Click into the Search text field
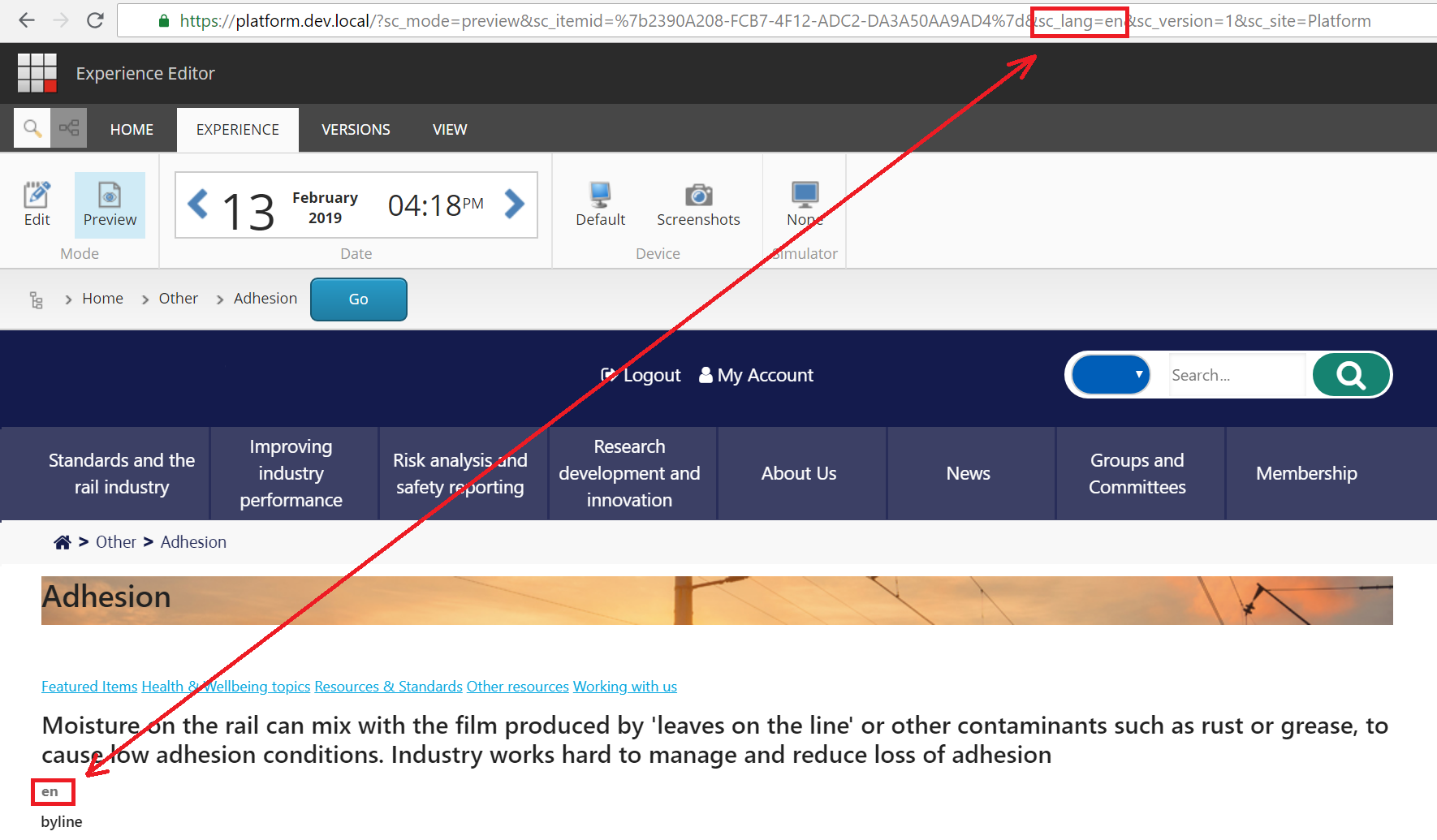 (x=1236, y=375)
